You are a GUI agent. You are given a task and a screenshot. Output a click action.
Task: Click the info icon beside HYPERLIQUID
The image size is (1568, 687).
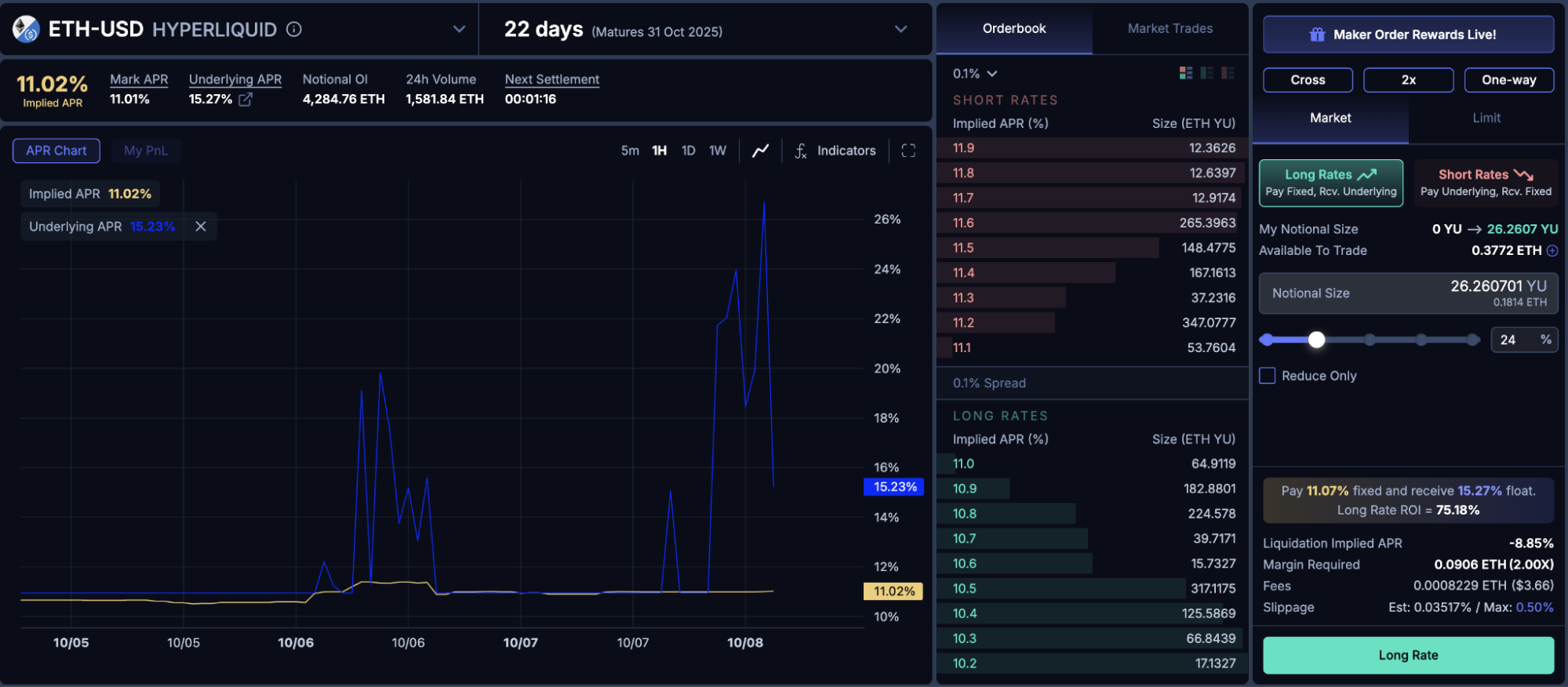(x=294, y=30)
